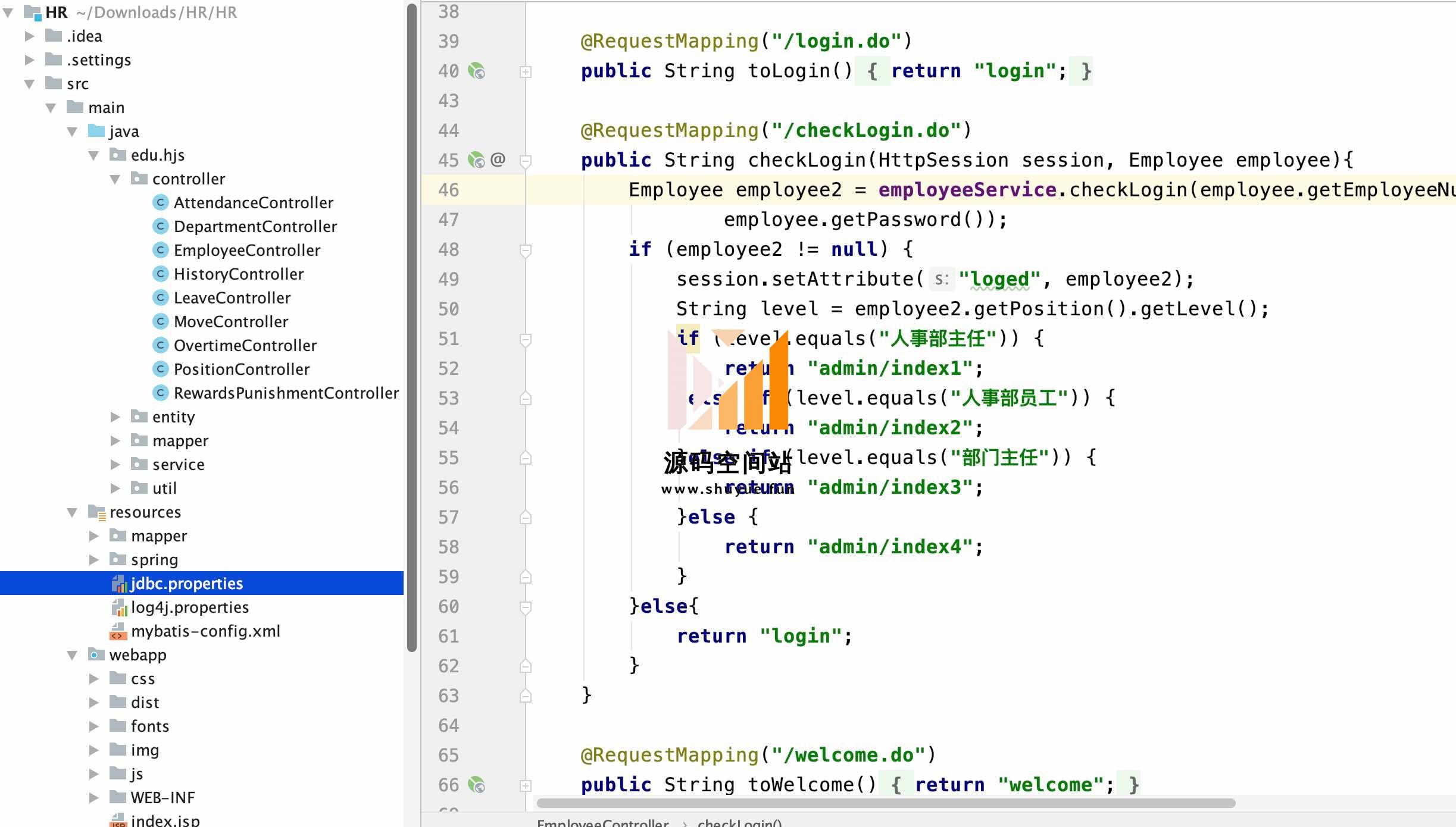Click the OvertimeController class icon
This screenshot has height=827, width=1456.
pos(160,346)
